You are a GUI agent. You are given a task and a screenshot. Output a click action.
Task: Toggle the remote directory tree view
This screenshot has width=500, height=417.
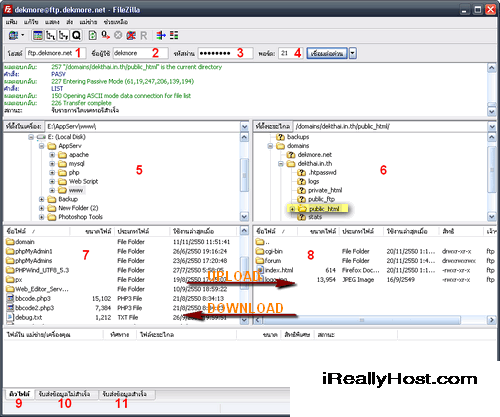[x=63, y=35]
